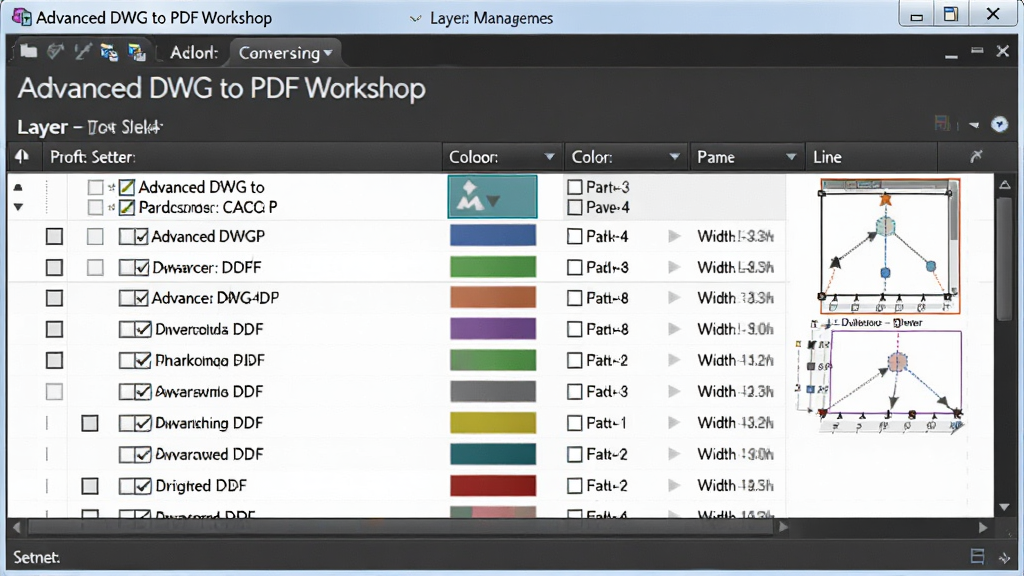Image resolution: width=1024 pixels, height=576 pixels.
Task: Select the pencil edit toolbar icon
Action: coord(82,52)
